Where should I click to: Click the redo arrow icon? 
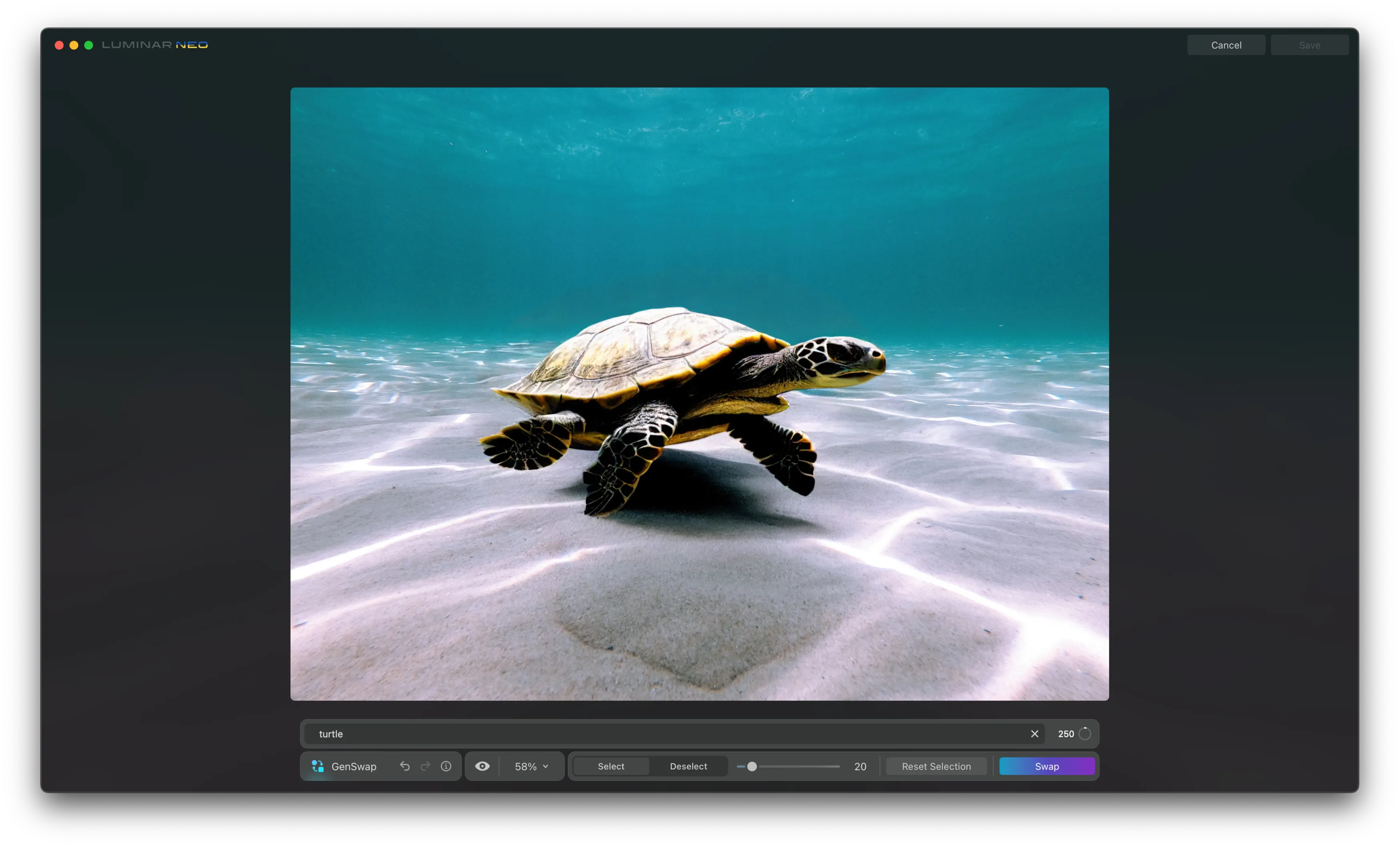coord(425,766)
